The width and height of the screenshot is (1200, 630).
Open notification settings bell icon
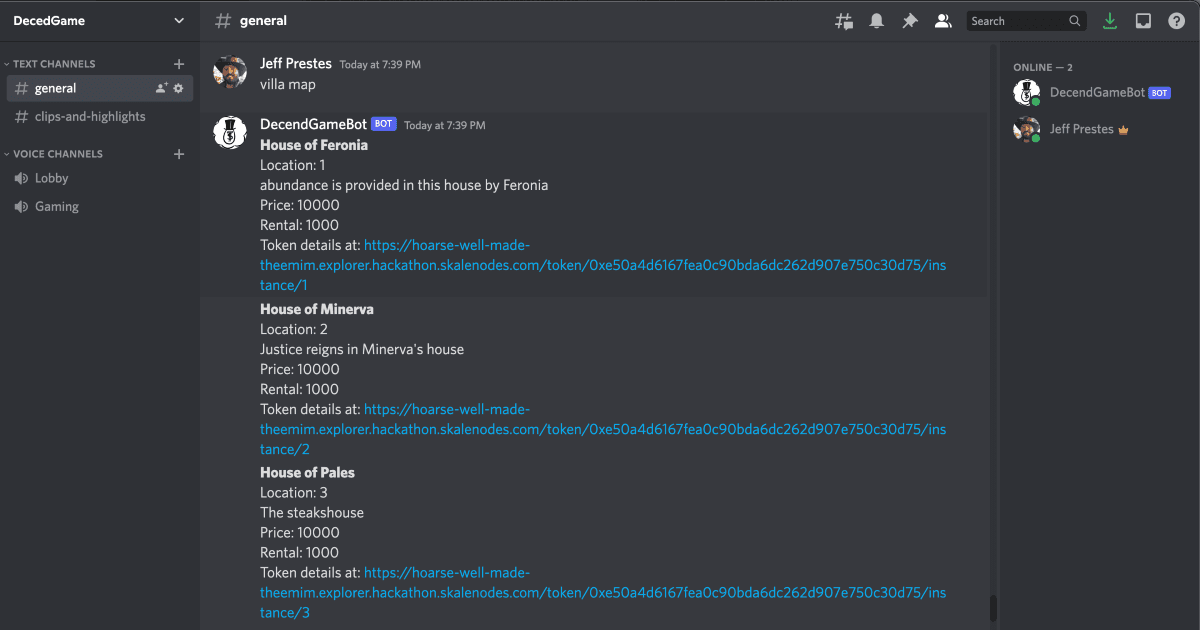877,21
